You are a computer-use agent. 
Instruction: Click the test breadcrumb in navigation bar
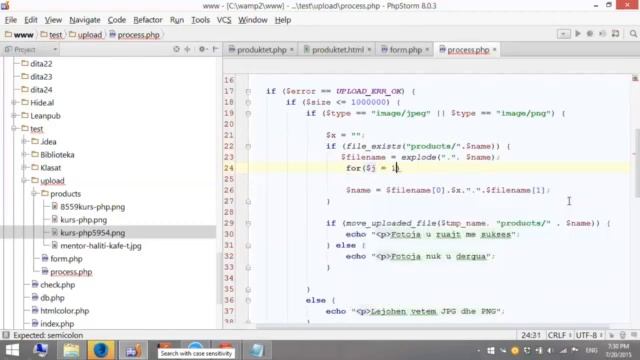click(x=51, y=35)
